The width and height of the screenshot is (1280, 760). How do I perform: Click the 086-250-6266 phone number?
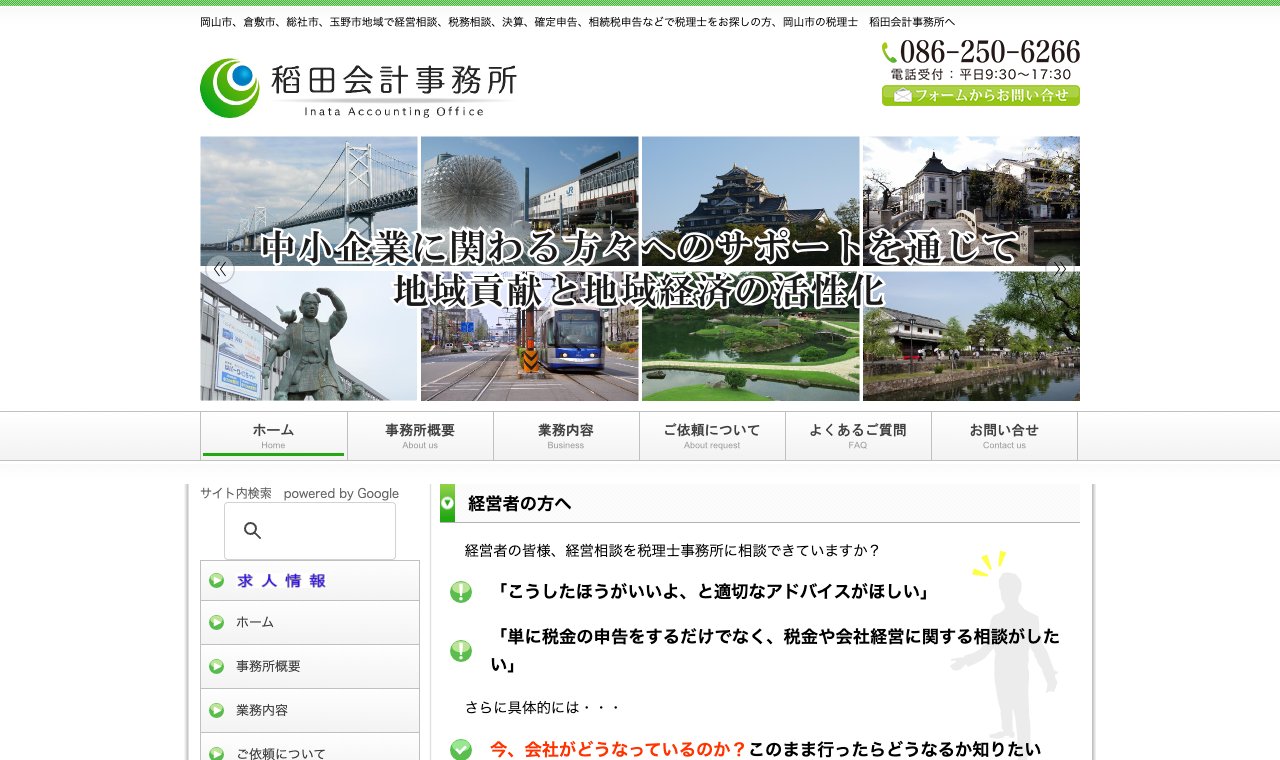click(990, 52)
